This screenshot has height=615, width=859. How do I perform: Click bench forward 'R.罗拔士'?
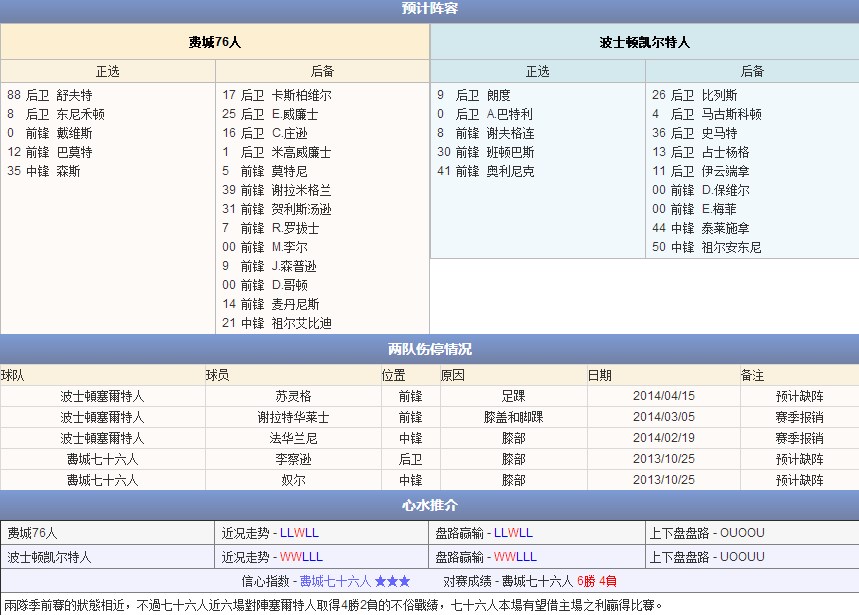[295, 228]
